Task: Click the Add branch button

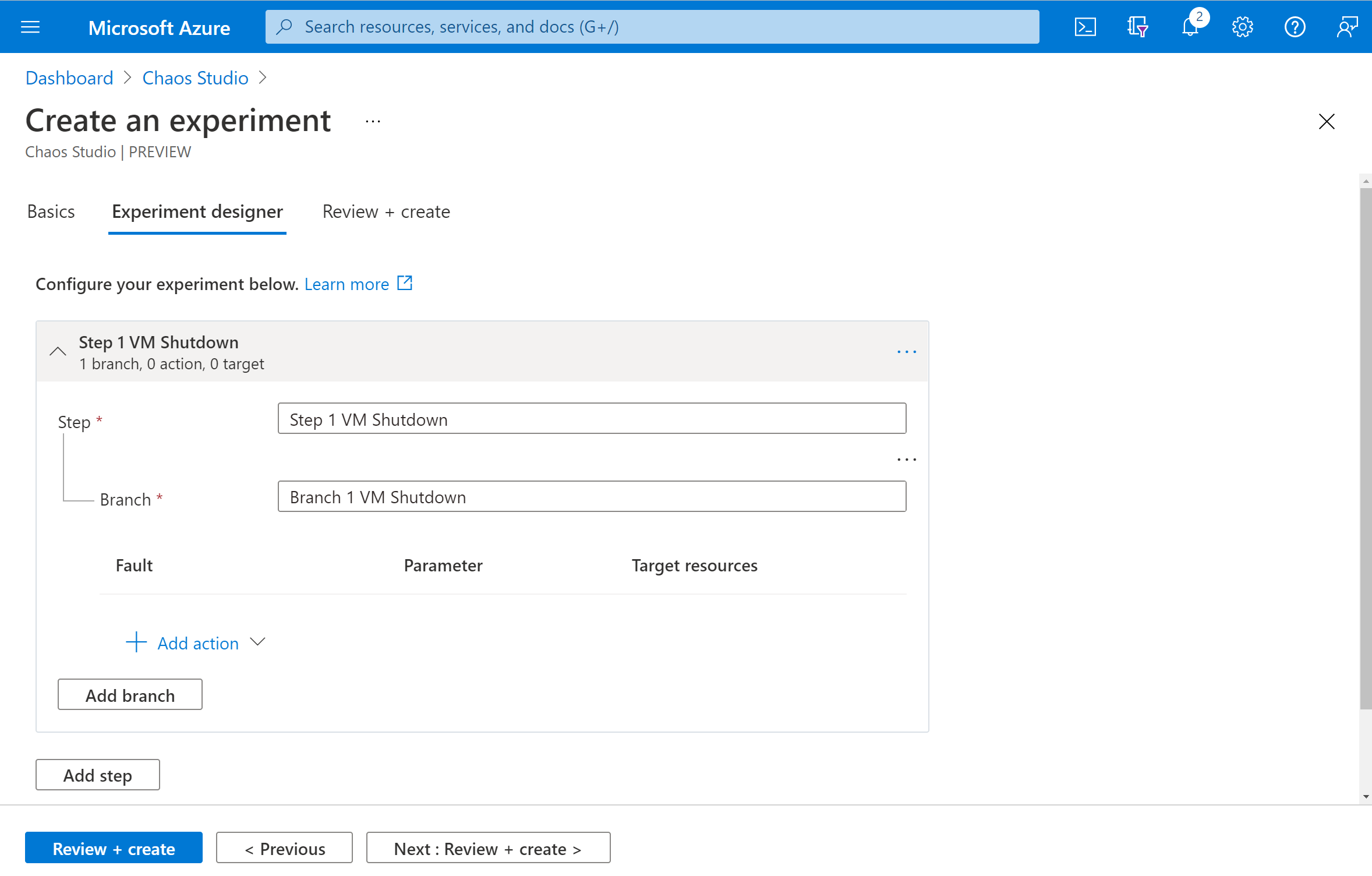Action: [x=130, y=695]
